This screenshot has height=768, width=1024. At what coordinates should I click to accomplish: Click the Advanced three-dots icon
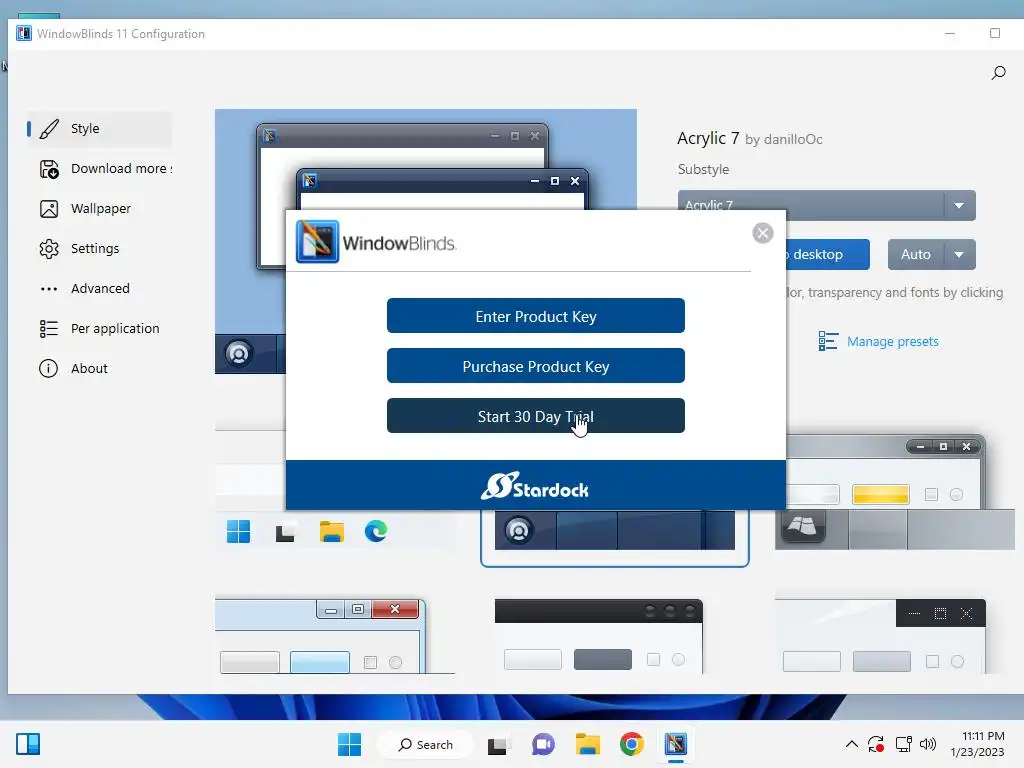pos(49,289)
